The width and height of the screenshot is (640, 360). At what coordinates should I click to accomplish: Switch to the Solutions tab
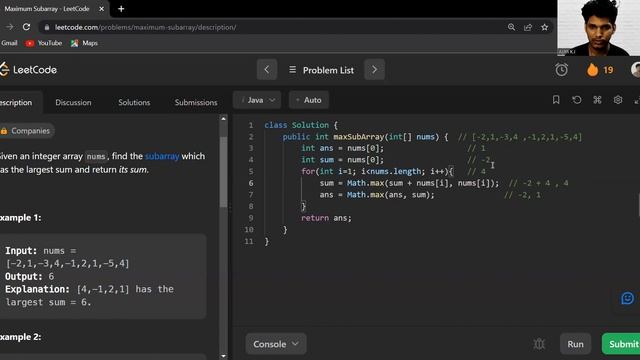click(x=134, y=102)
